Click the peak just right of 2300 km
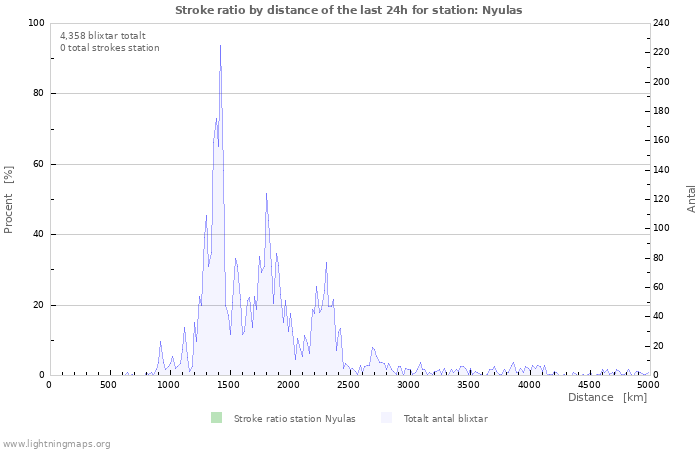Screen dimensions: 700x450 (x=326, y=263)
